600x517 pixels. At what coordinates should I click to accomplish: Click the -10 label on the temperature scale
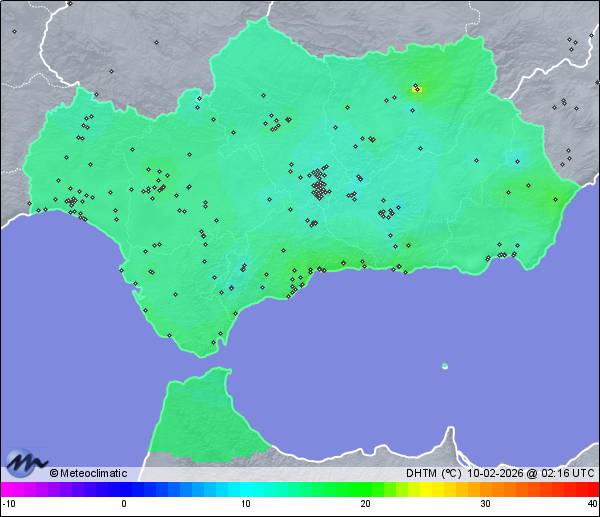coord(9,504)
